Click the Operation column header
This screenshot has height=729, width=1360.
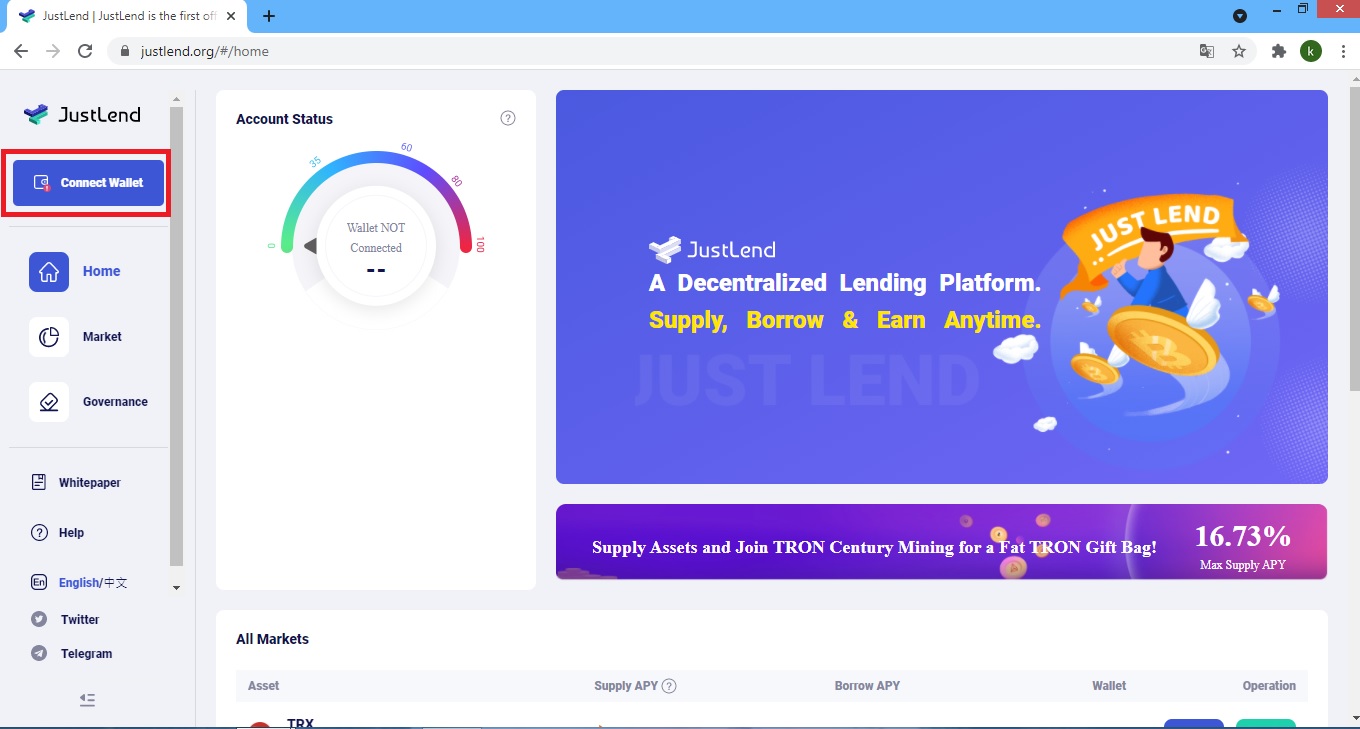tap(1269, 686)
